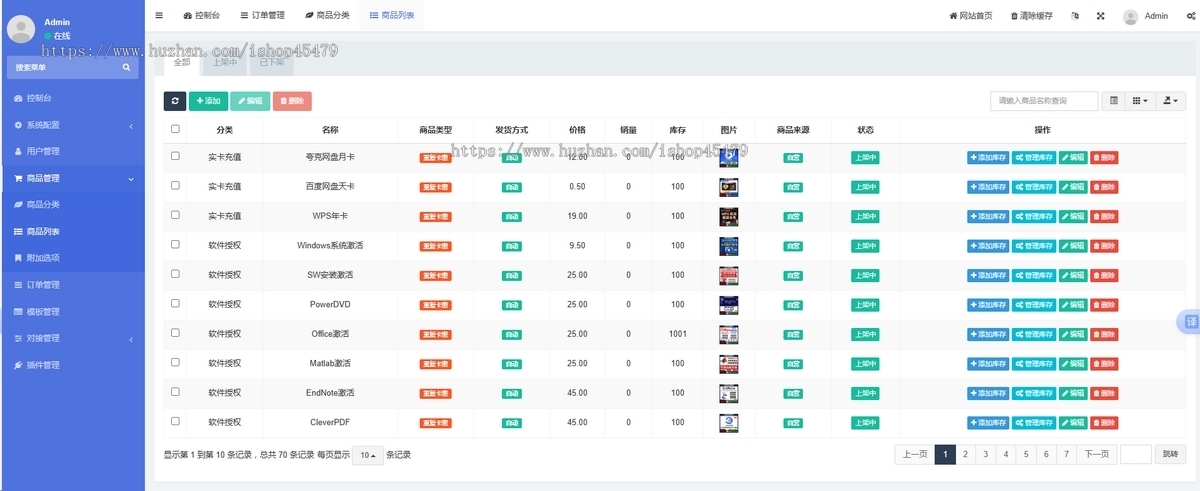
Task: Go to page 7 of the list
Action: (x=1067, y=454)
